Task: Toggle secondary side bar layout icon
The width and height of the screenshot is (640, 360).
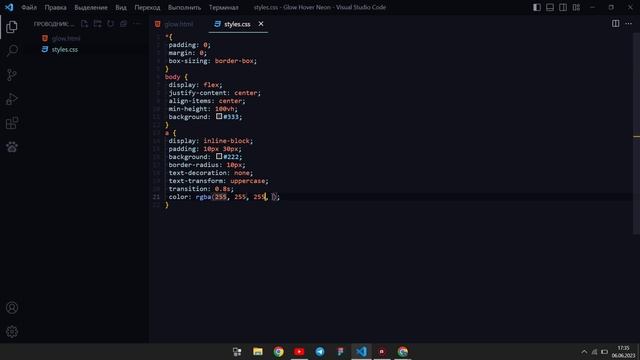Action: [x=563, y=7]
